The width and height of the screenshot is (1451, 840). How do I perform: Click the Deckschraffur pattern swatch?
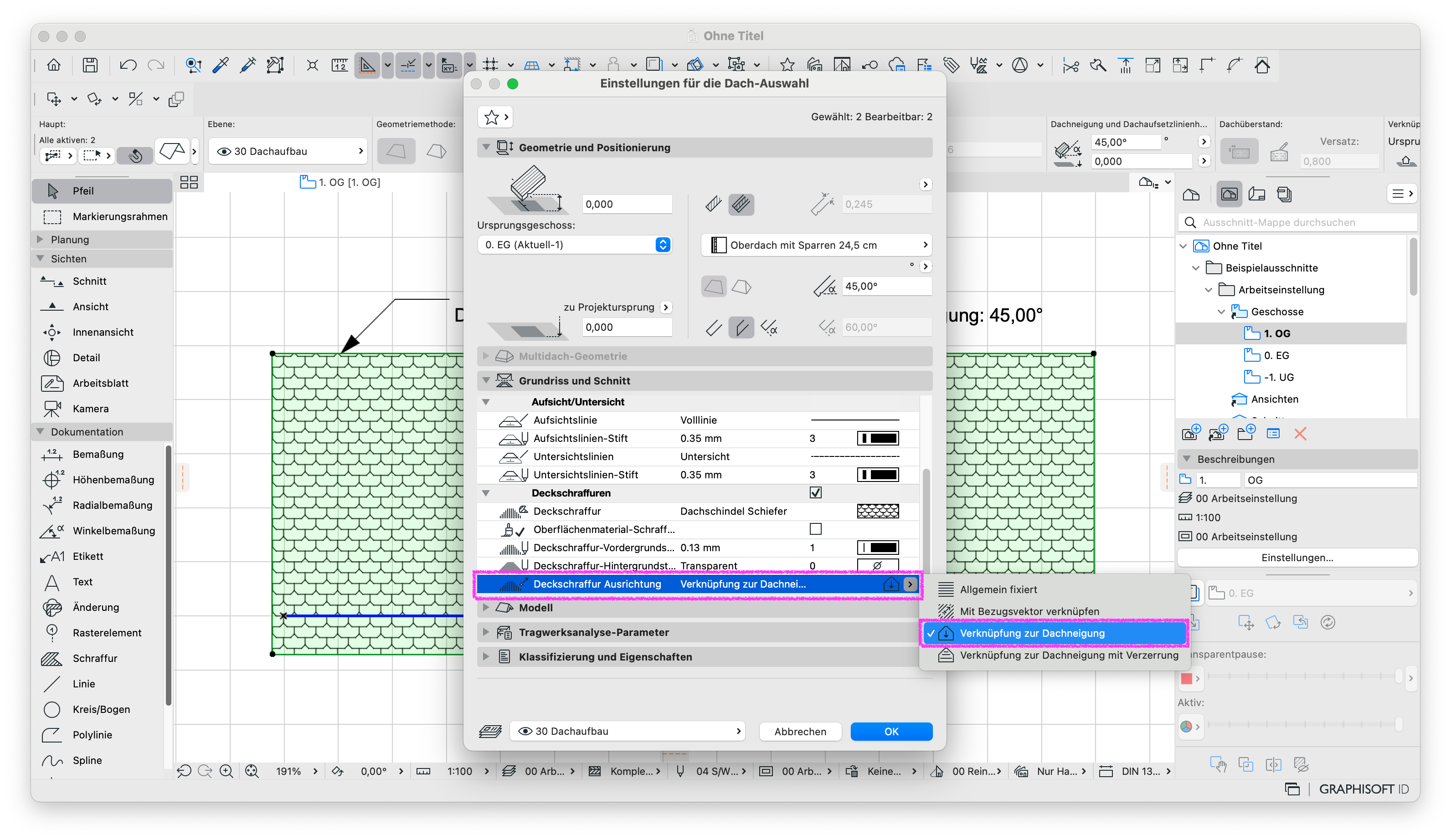tap(878, 511)
